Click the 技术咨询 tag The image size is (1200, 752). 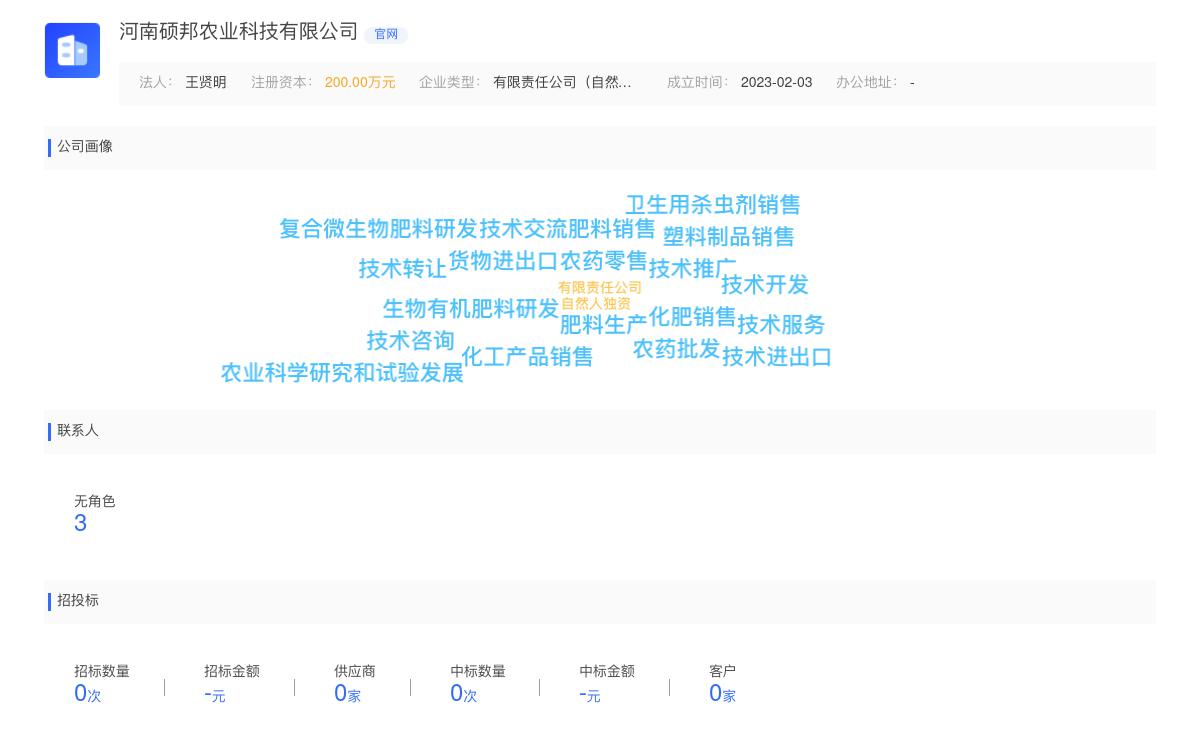tap(411, 341)
